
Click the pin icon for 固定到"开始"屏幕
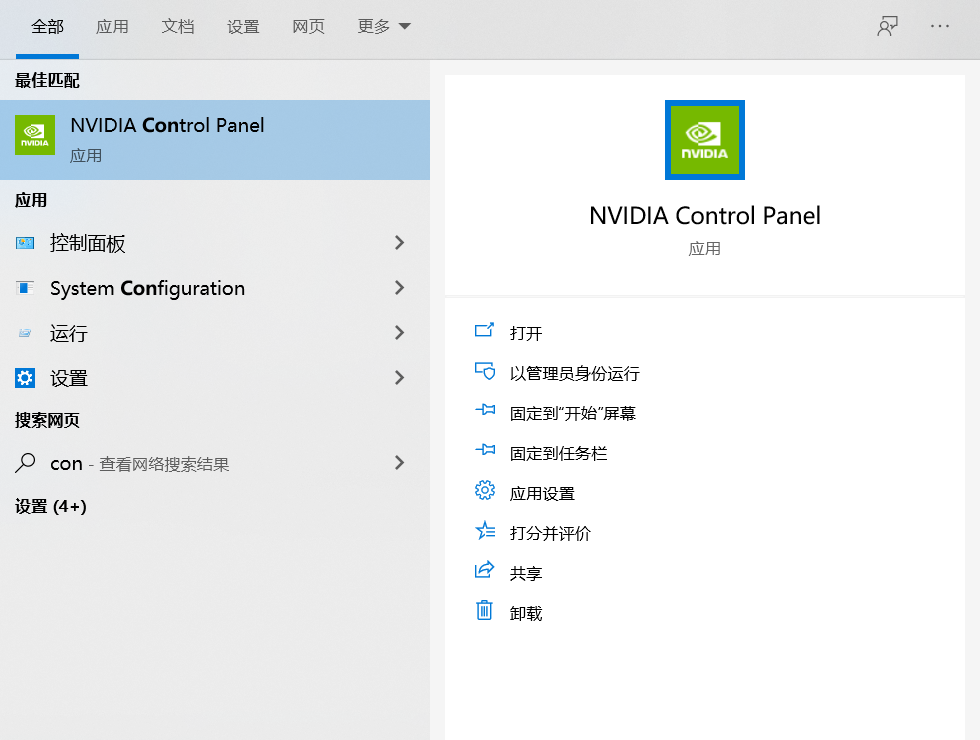point(484,411)
